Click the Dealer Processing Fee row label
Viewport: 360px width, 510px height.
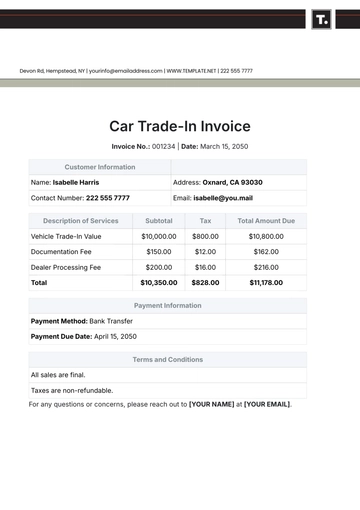[66, 267]
